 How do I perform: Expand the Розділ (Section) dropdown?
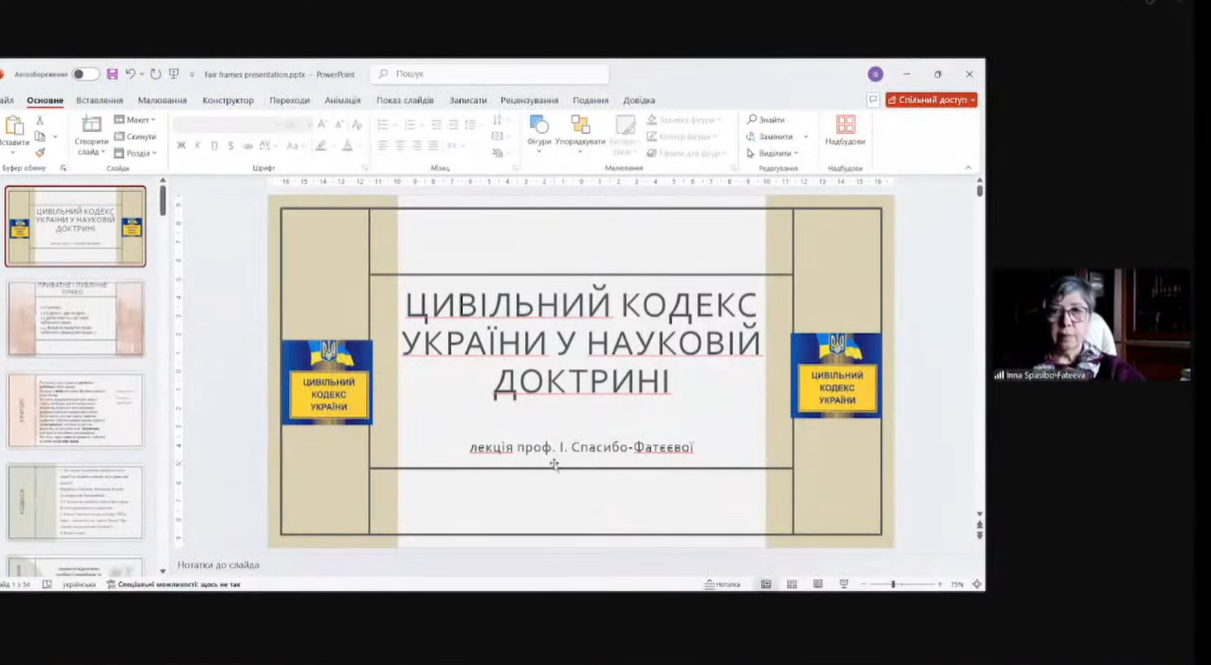[135, 153]
